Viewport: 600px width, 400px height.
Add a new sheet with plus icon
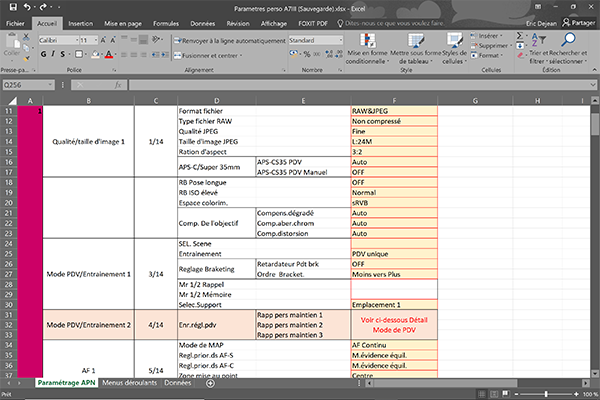click(209, 383)
